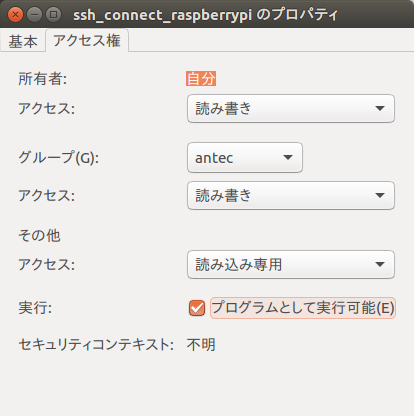Uncheck the プログラムとして実行可能 checkbox
The width and height of the screenshot is (414, 416).
[x=197, y=307]
